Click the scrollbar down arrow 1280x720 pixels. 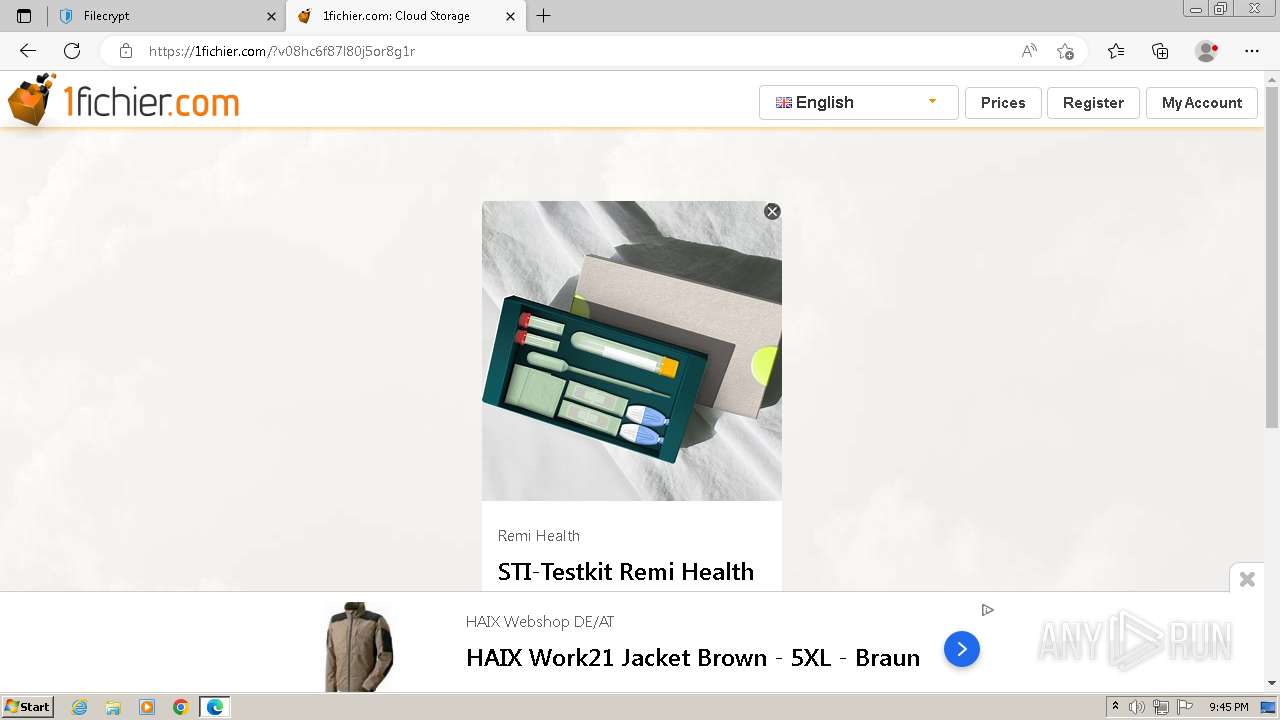click(x=1272, y=683)
